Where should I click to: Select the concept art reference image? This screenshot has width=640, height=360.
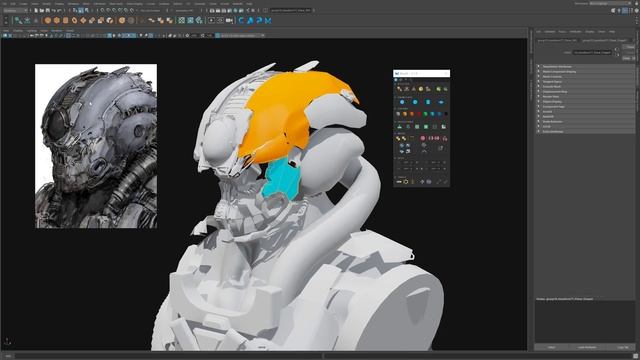(x=96, y=146)
